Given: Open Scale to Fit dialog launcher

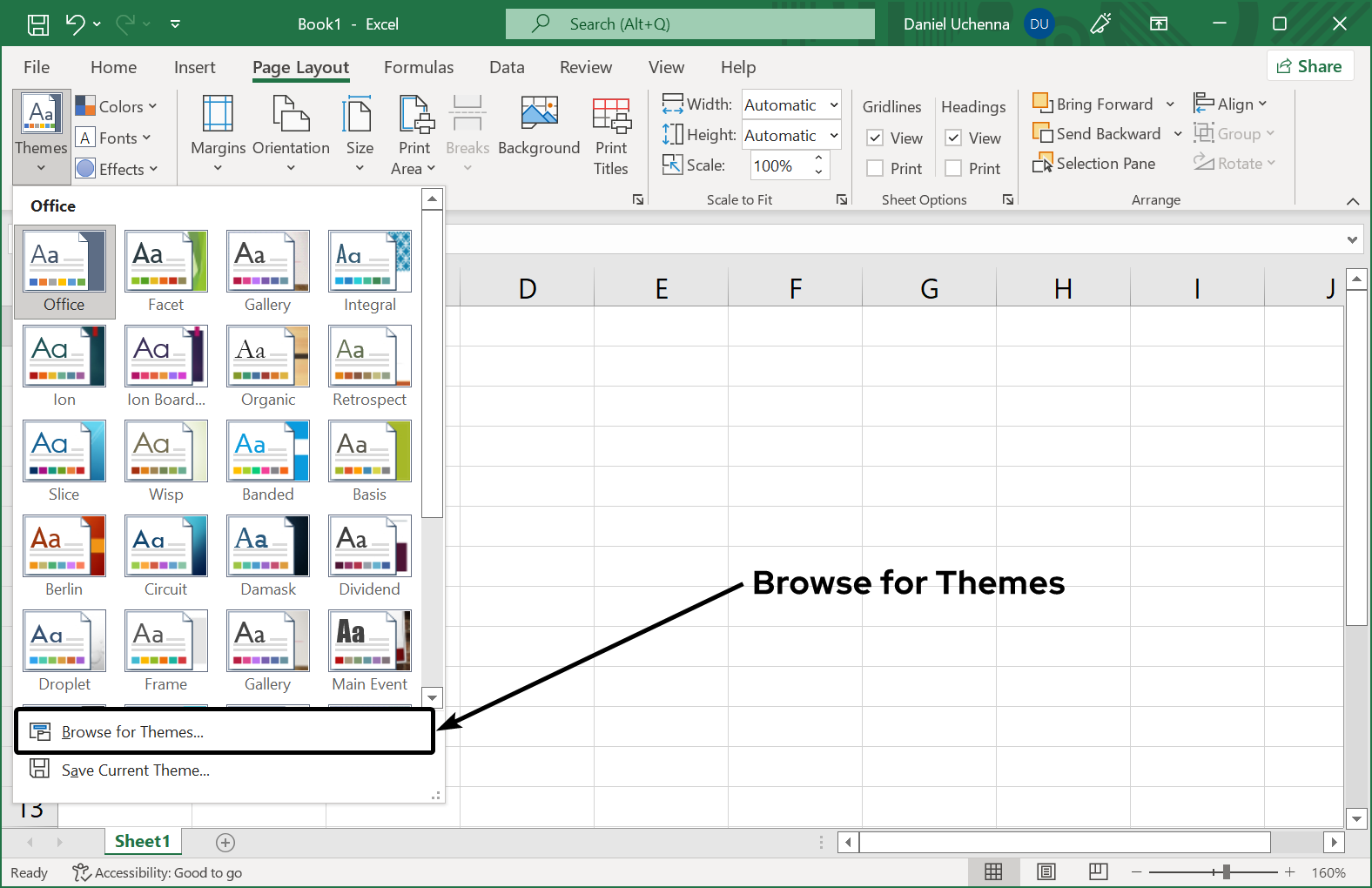Looking at the screenshot, I should 842,199.
